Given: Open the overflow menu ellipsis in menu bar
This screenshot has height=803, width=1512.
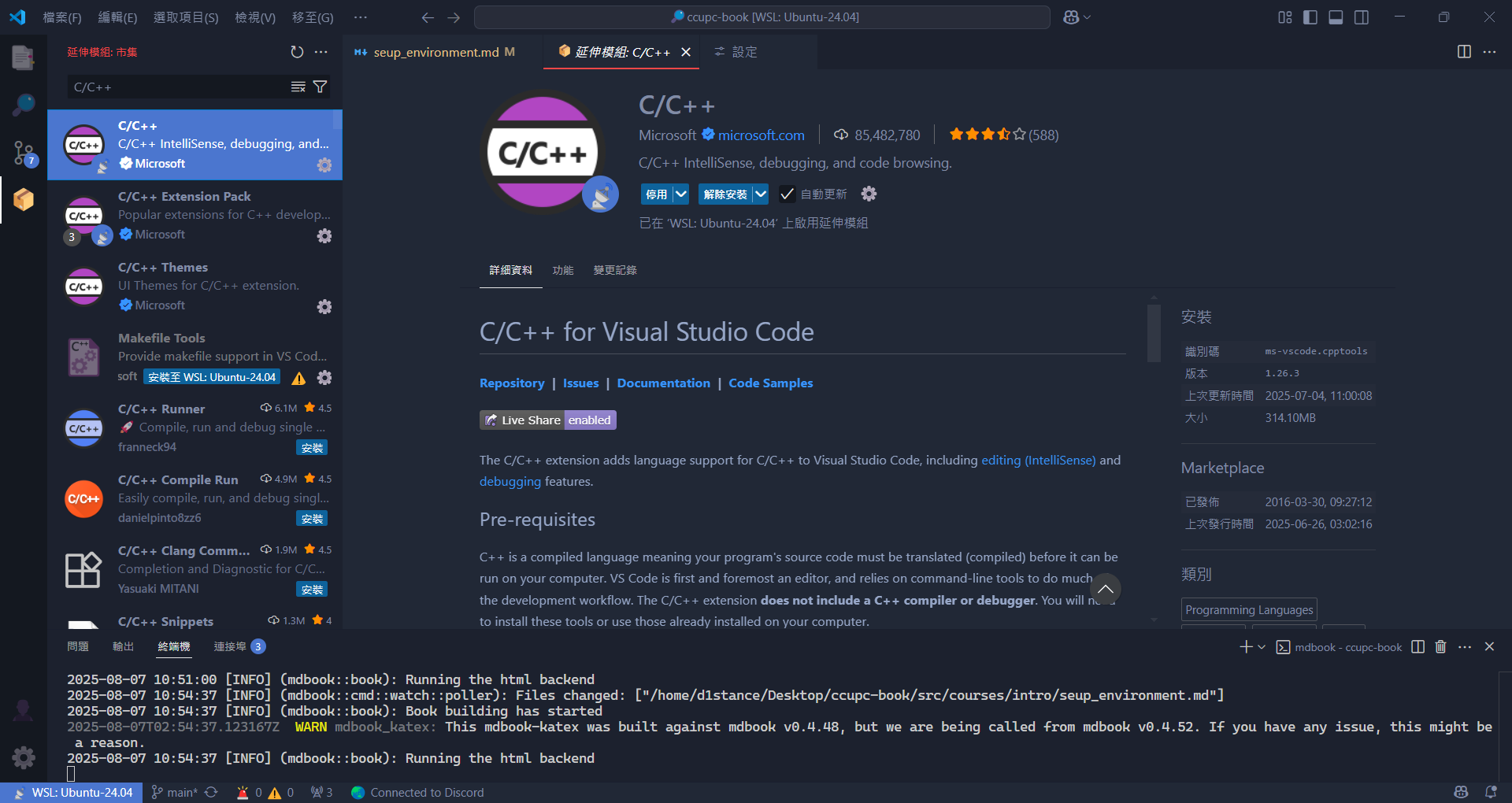Looking at the screenshot, I should coord(360,17).
